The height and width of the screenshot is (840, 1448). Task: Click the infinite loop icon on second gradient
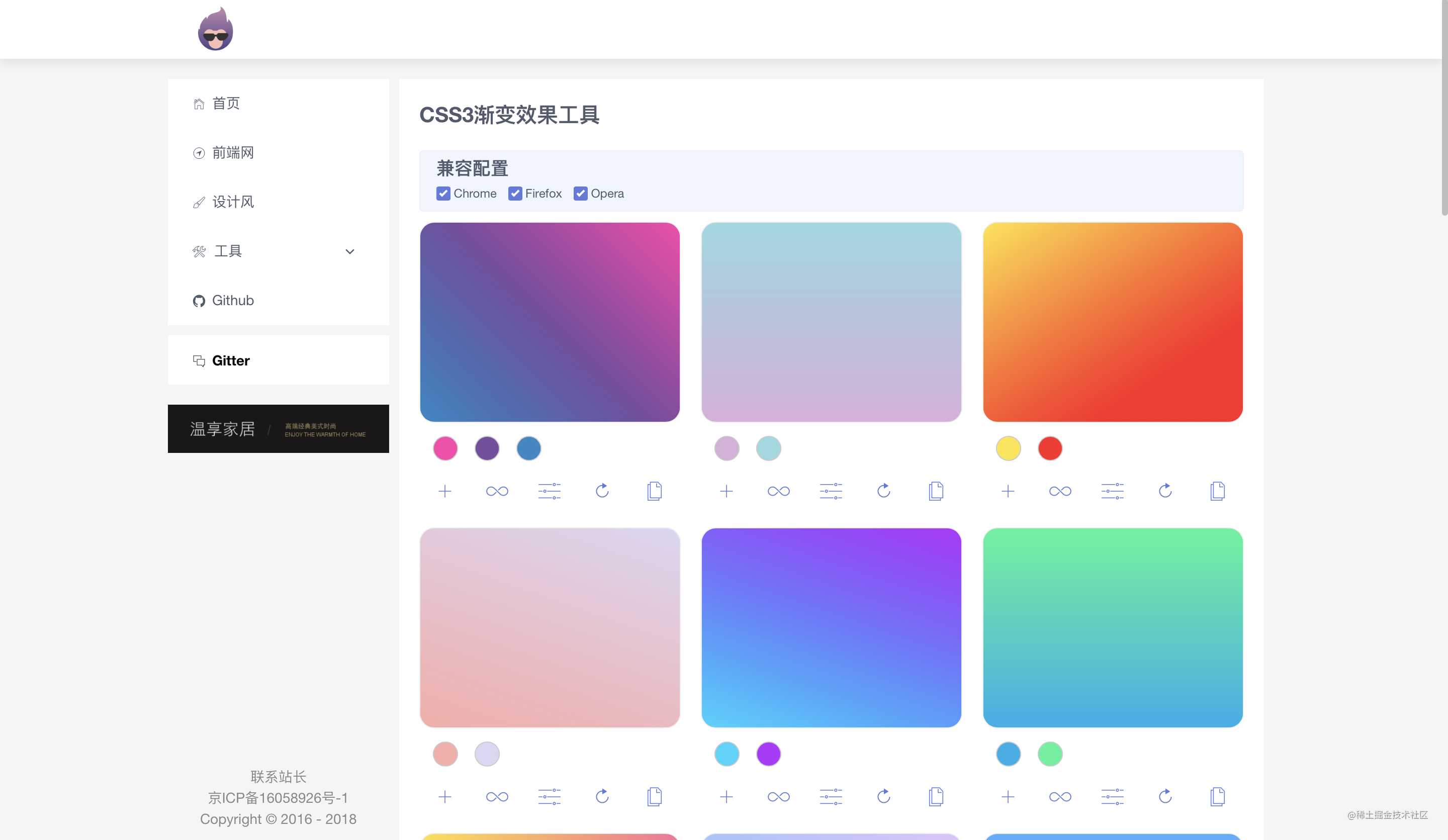coord(779,490)
